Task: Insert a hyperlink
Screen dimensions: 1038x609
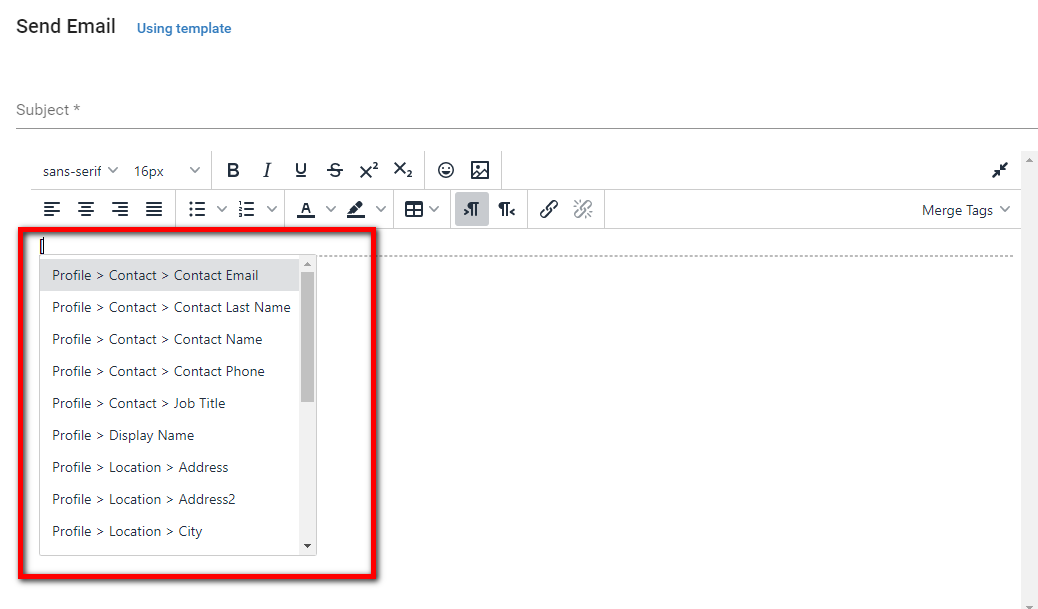Action: pos(548,210)
